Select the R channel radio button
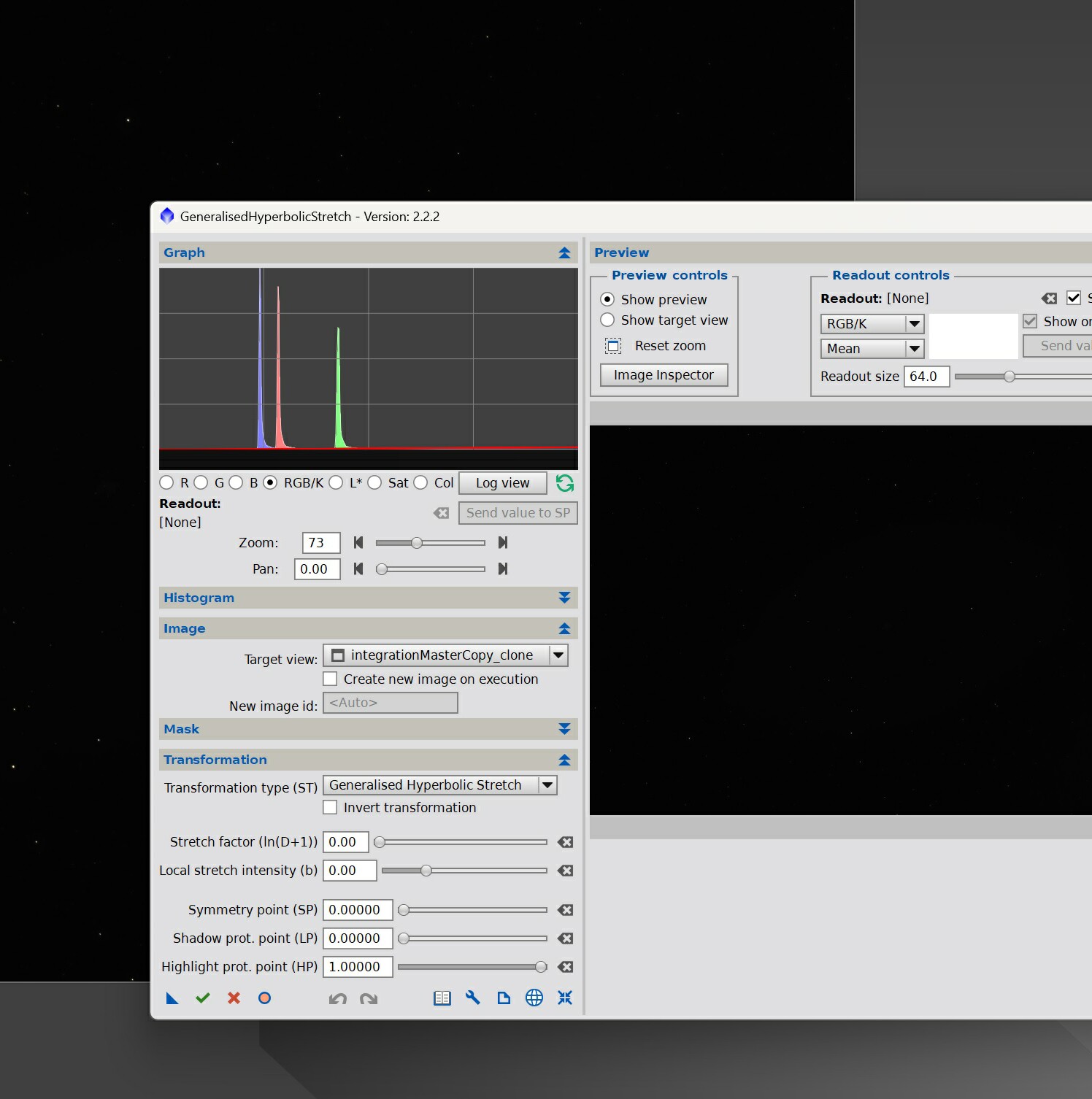This screenshot has width=1092, height=1099. click(x=166, y=482)
